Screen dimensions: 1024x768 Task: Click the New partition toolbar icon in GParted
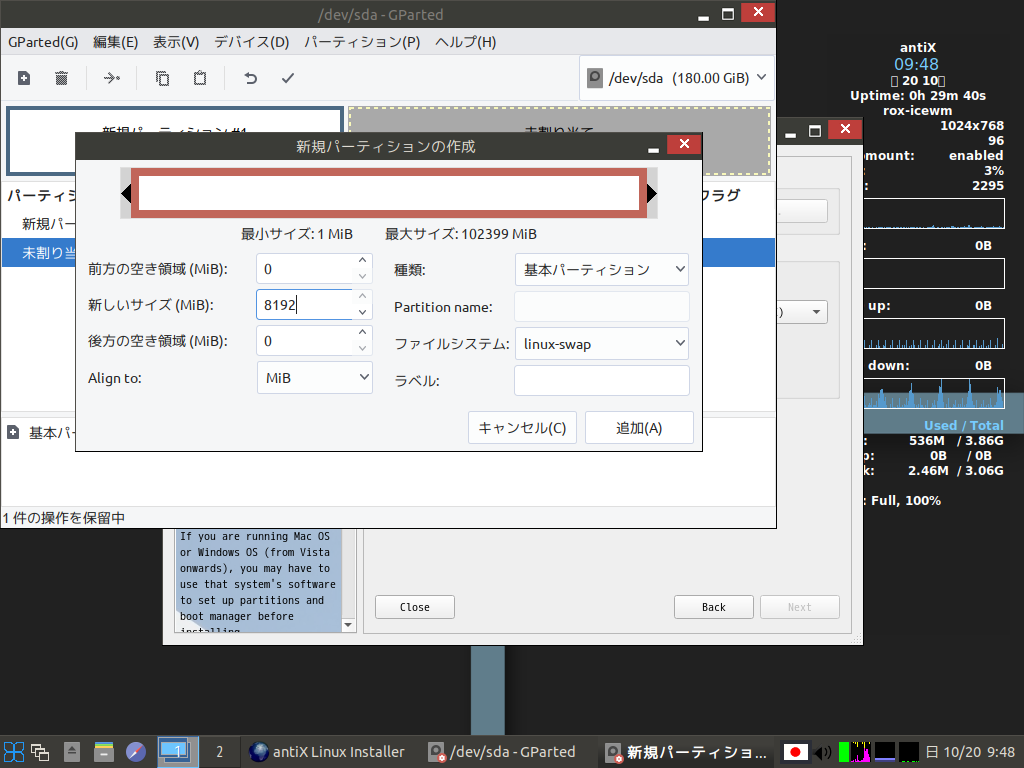[24, 78]
